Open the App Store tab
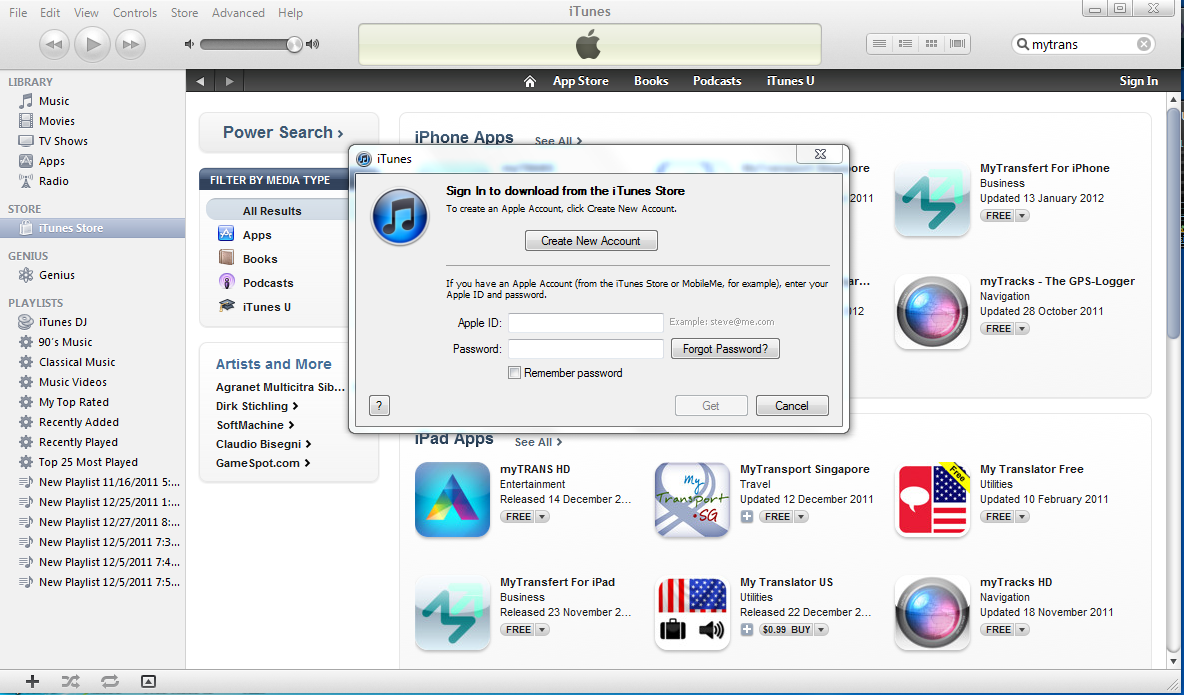The width and height of the screenshot is (1184, 695). click(580, 81)
